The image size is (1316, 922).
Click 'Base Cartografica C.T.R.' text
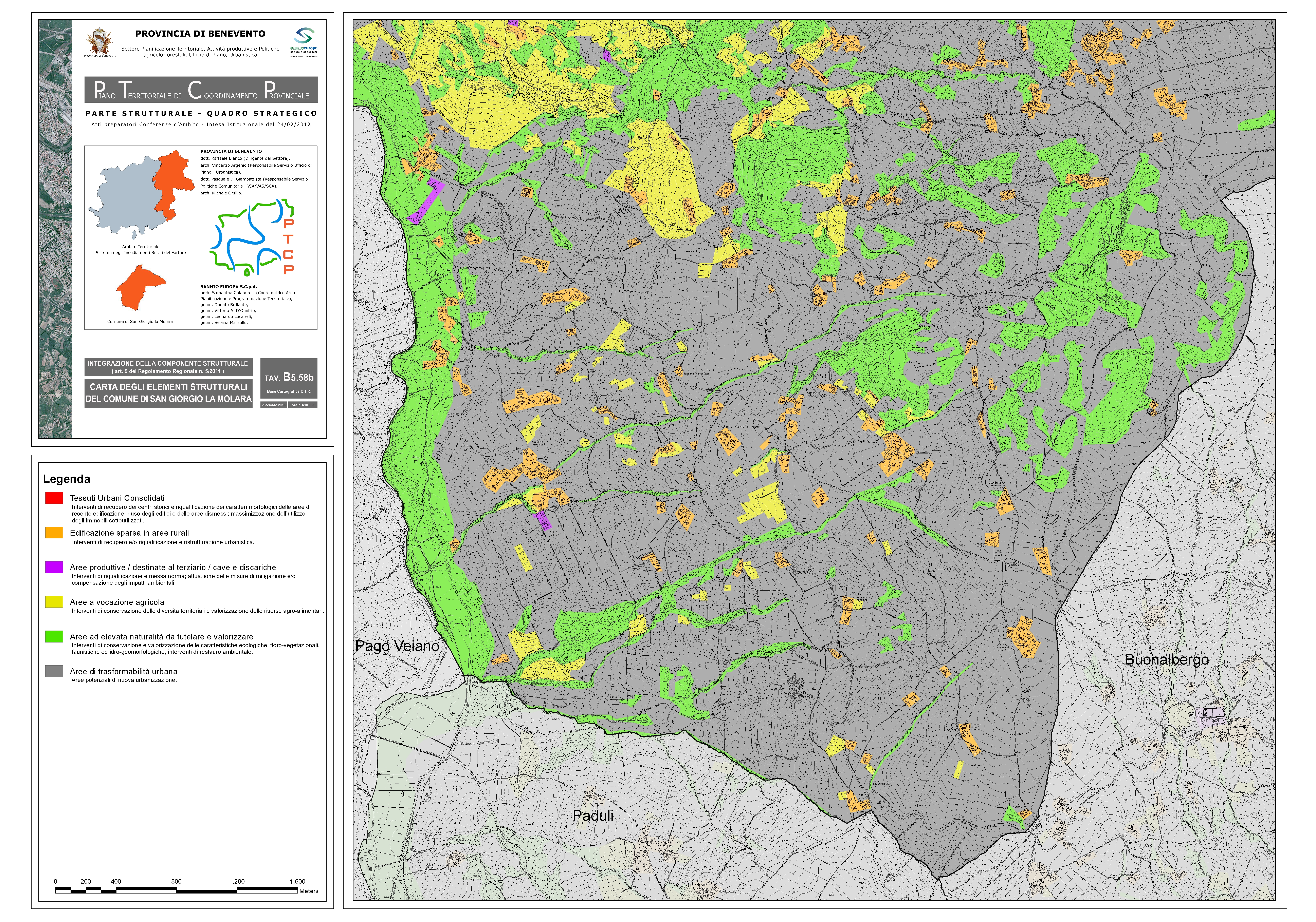click(289, 392)
